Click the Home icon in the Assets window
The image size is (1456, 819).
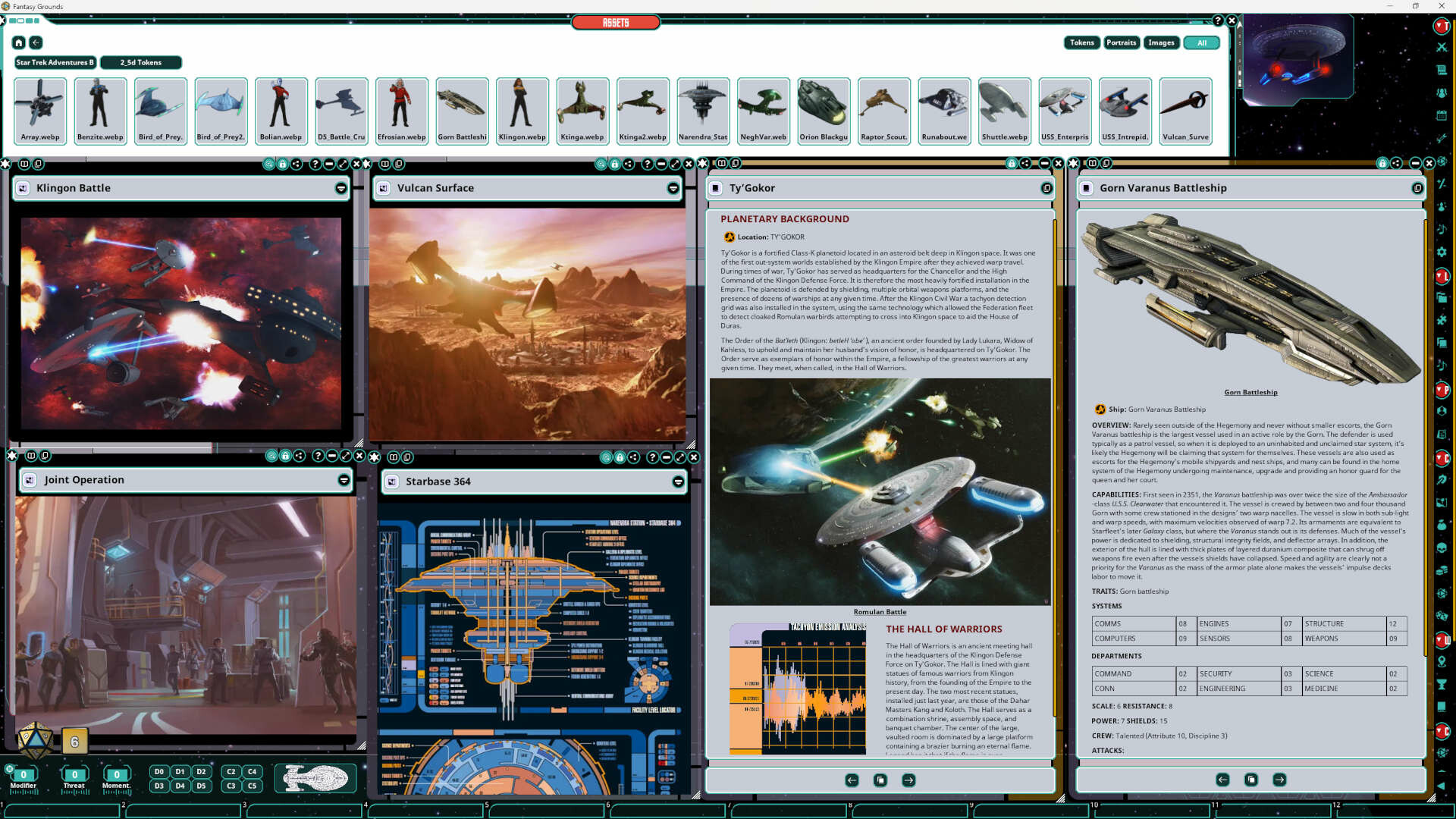[x=18, y=43]
